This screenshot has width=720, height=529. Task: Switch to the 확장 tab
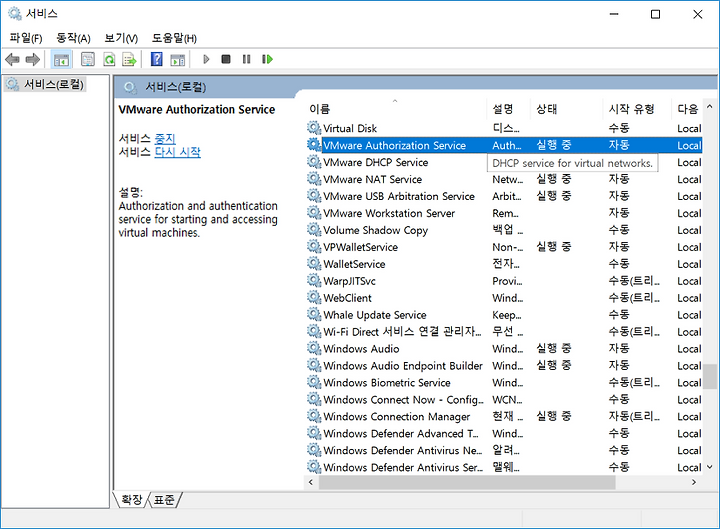point(132,500)
